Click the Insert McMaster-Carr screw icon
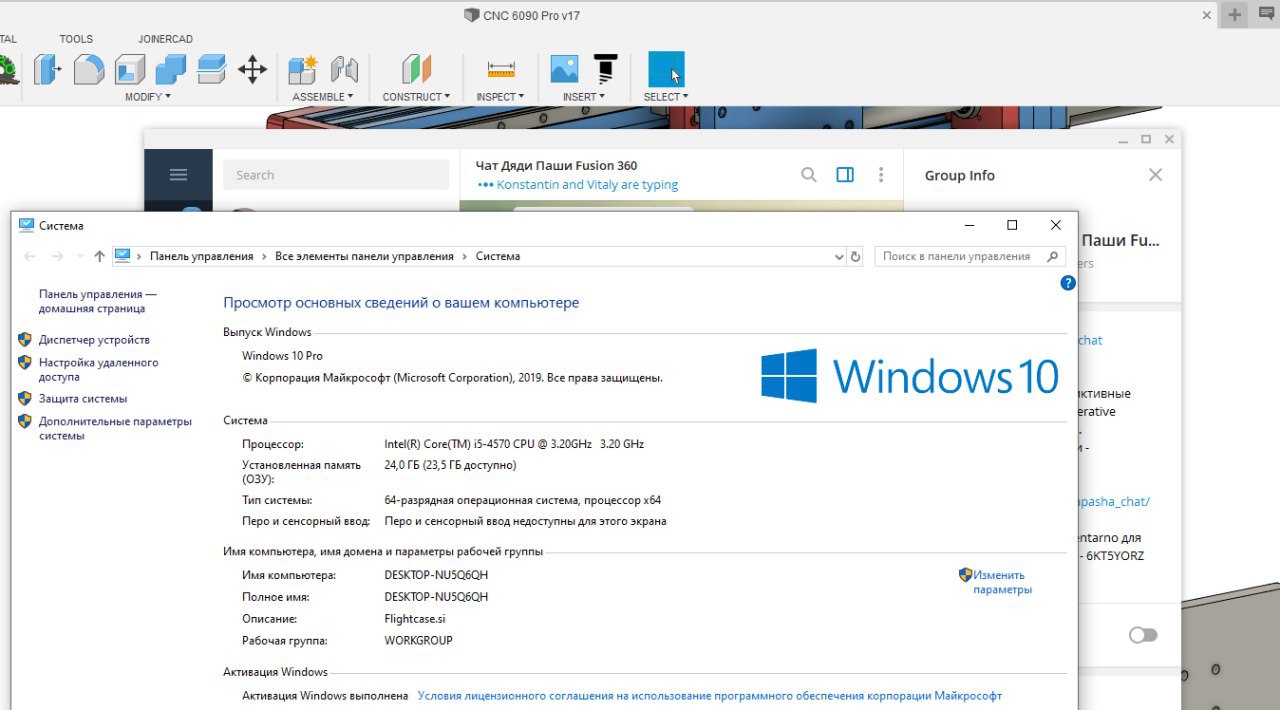 point(604,69)
